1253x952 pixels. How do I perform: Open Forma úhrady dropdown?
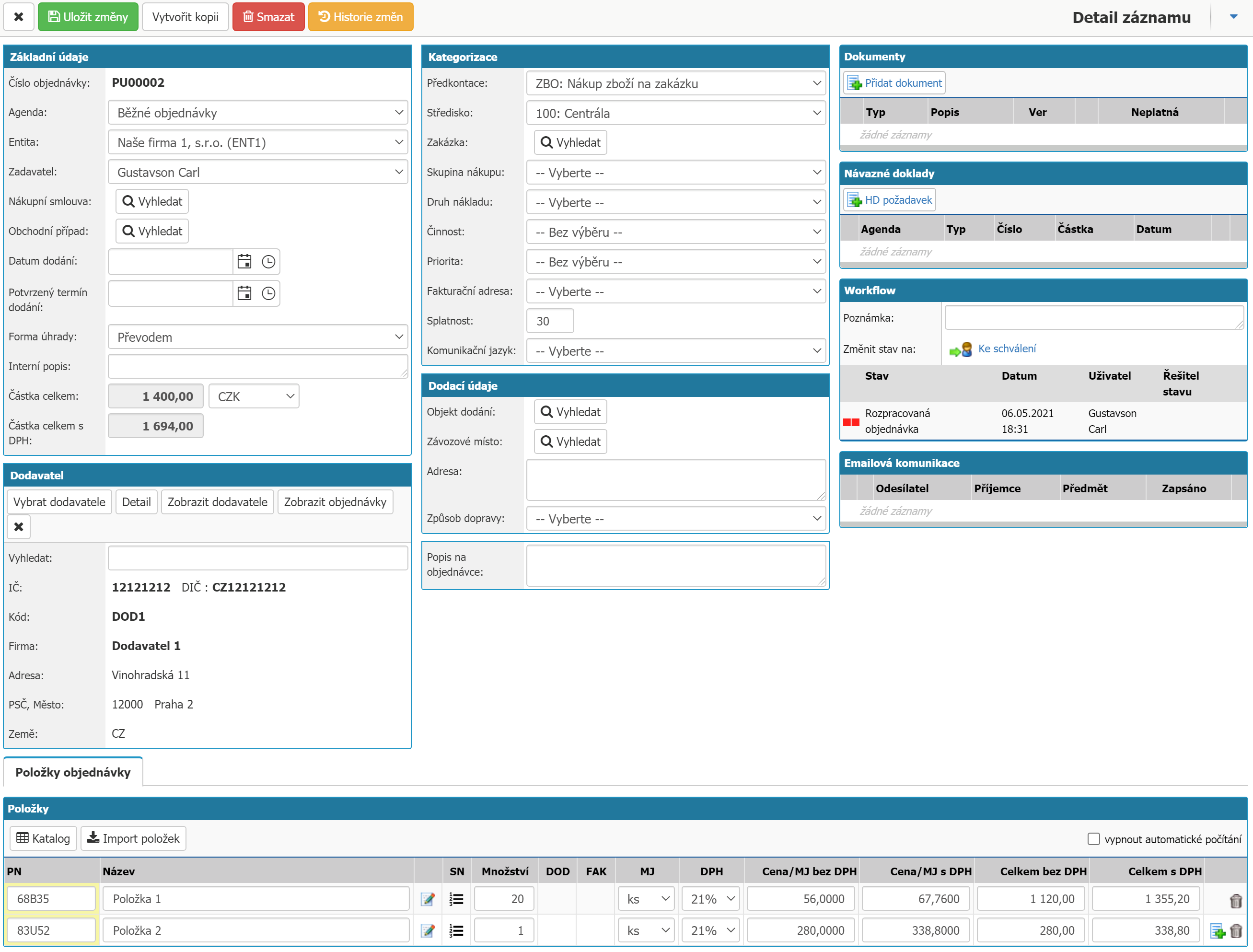[258, 337]
